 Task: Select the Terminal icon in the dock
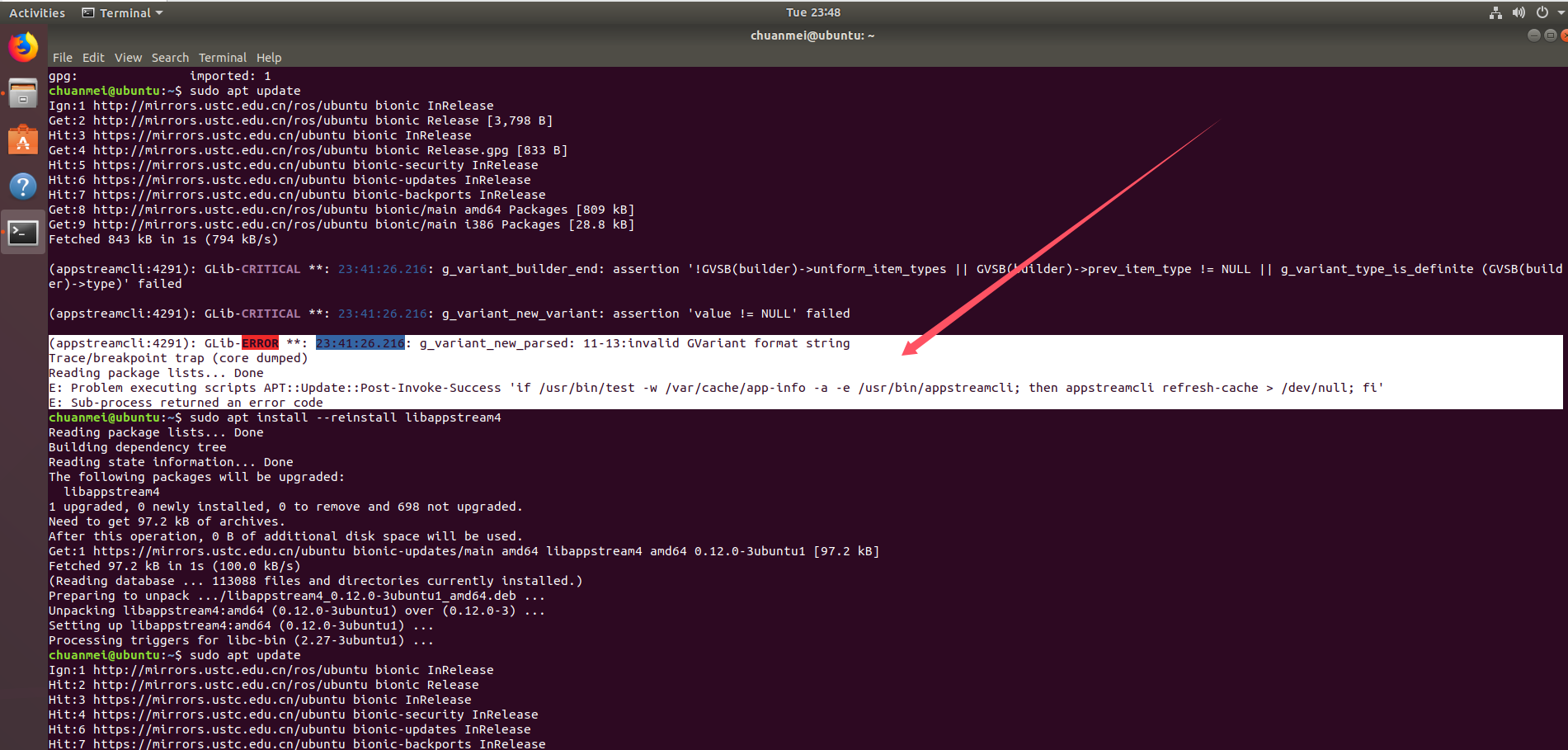click(x=22, y=232)
